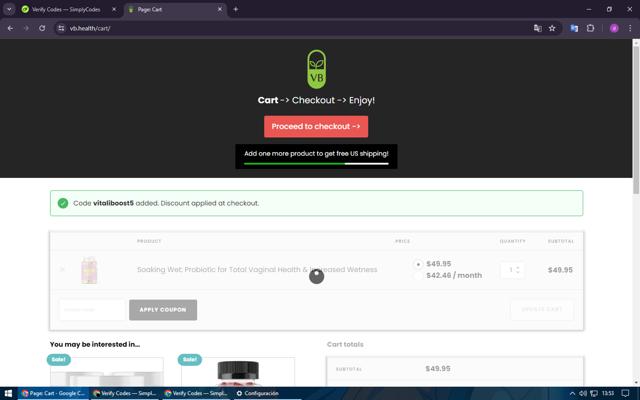640x400 pixels.
Task: Click Proceed to checkout button
Action: (x=316, y=127)
